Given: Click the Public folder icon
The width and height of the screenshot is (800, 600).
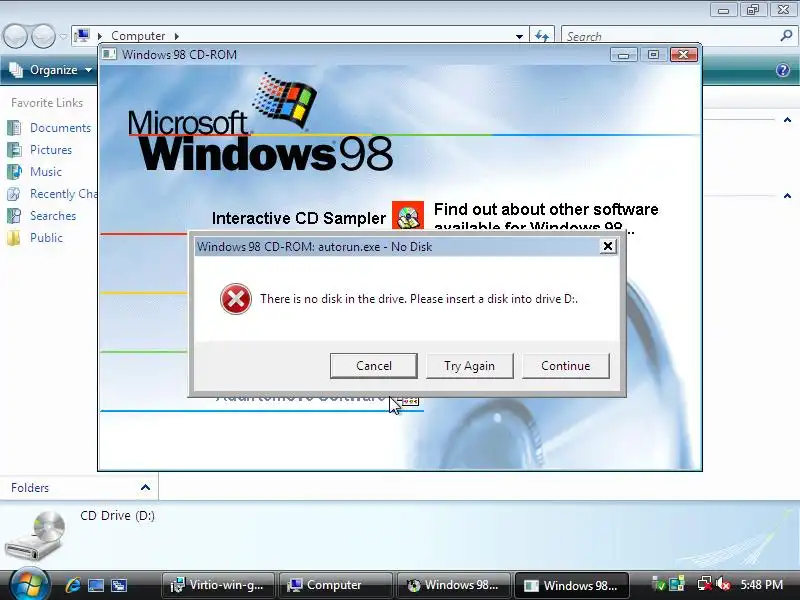Looking at the screenshot, I should [x=14, y=238].
